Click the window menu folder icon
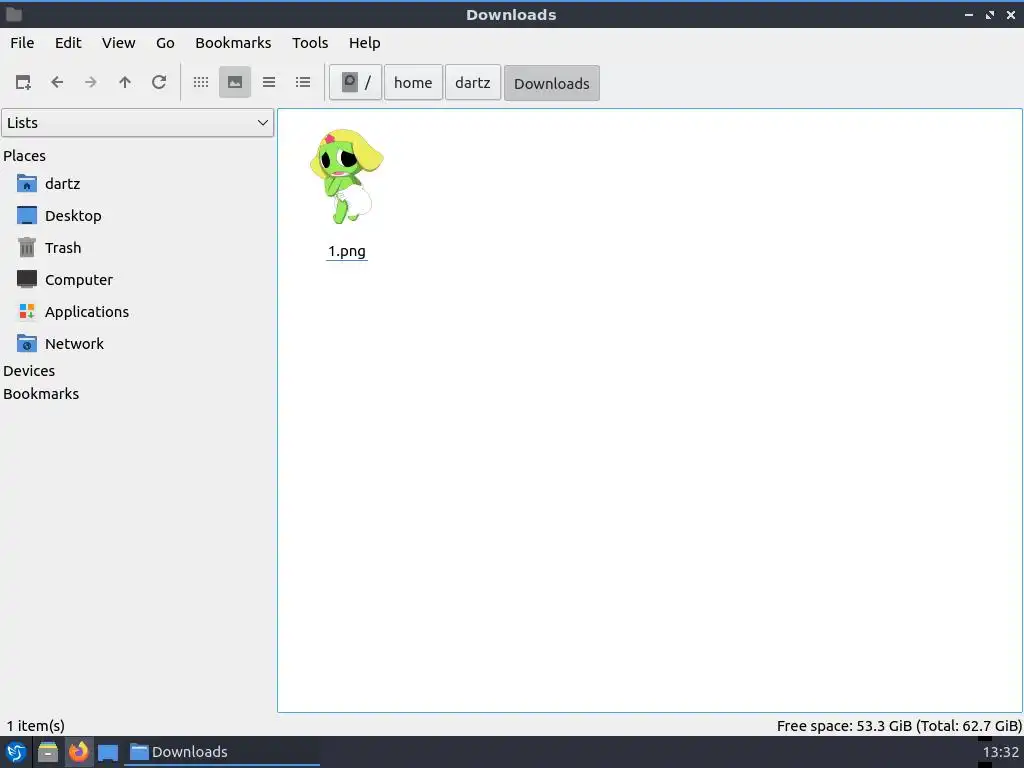 (x=14, y=14)
